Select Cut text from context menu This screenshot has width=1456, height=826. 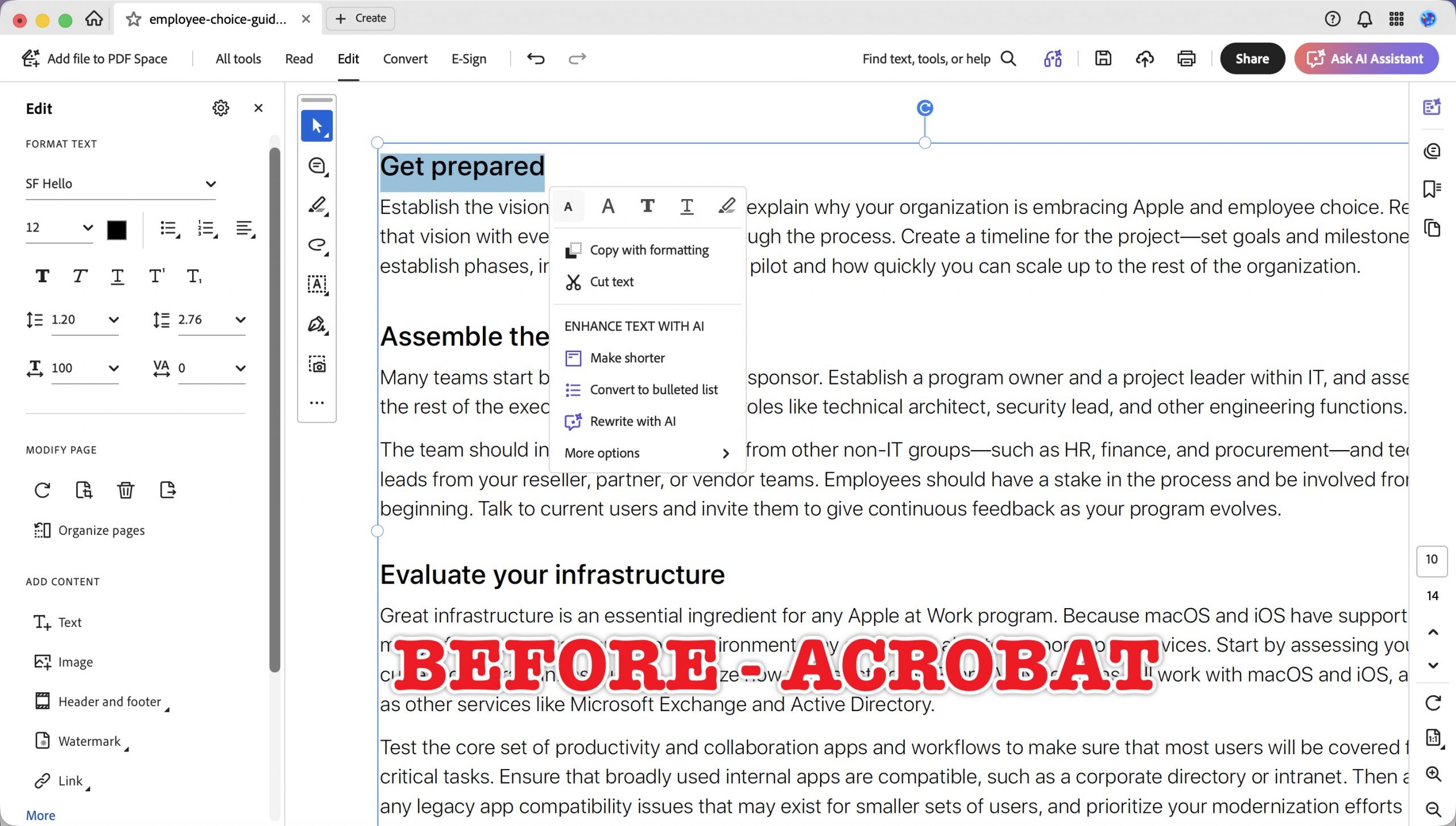tap(647, 282)
